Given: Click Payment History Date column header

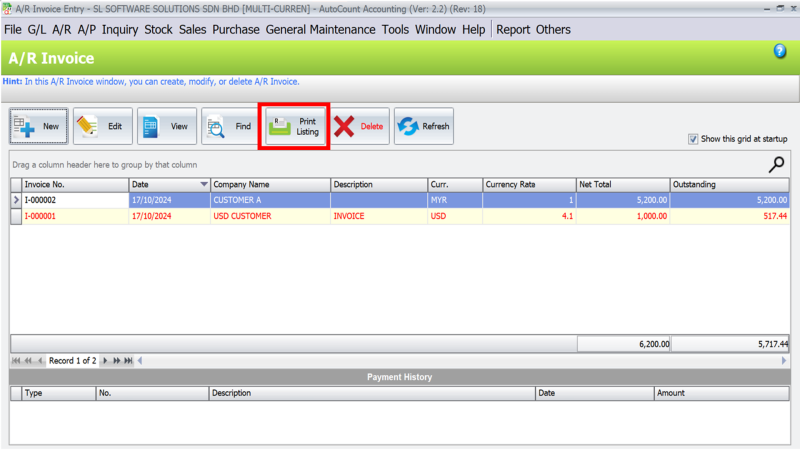Looking at the screenshot, I should click(594, 393).
